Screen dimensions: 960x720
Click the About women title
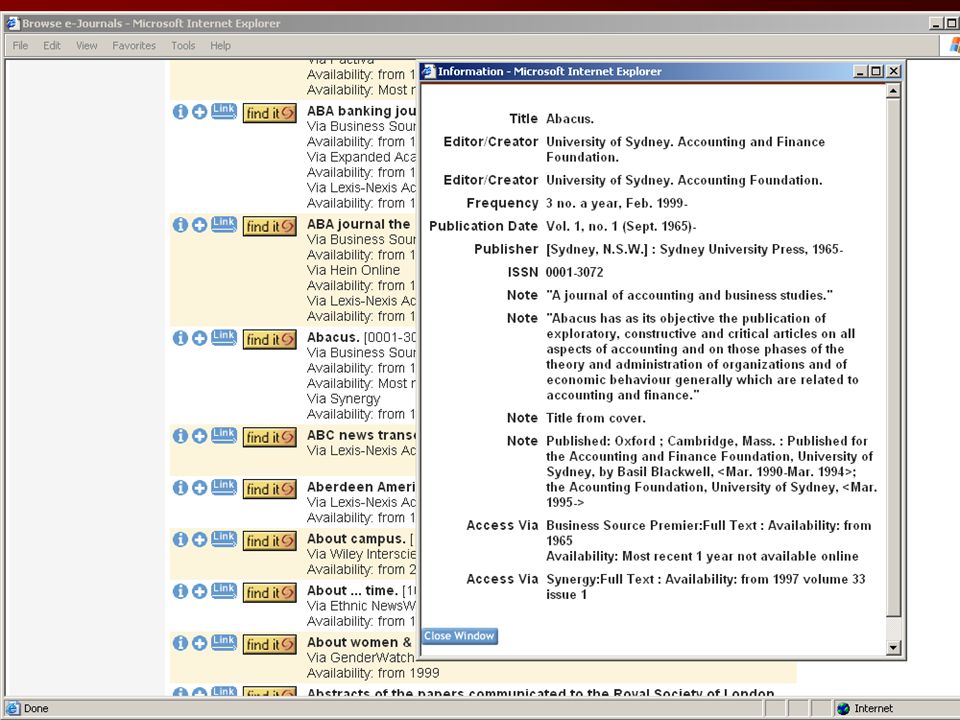point(359,642)
